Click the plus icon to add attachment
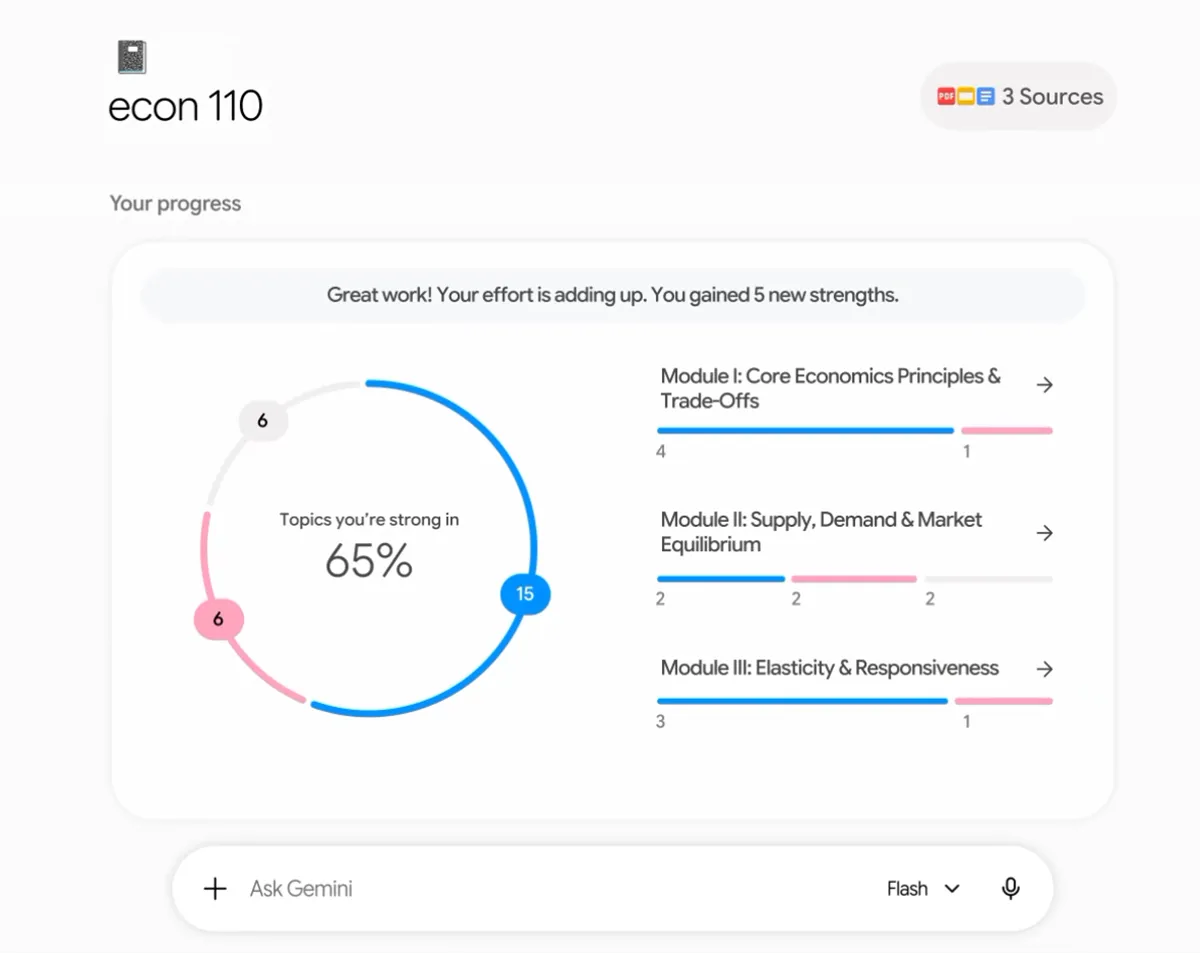 (215, 888)
